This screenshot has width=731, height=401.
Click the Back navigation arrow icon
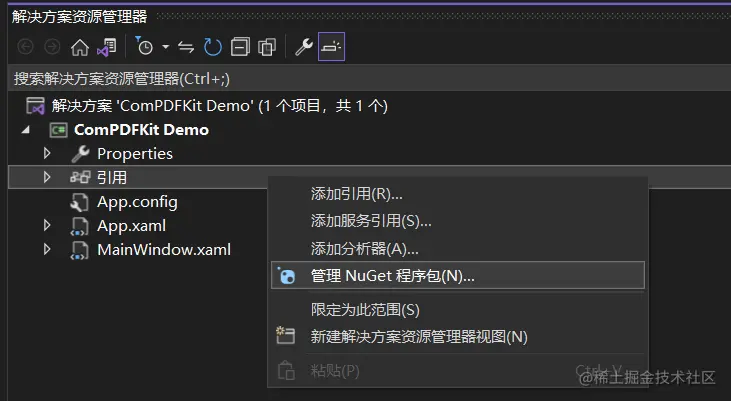26,47
